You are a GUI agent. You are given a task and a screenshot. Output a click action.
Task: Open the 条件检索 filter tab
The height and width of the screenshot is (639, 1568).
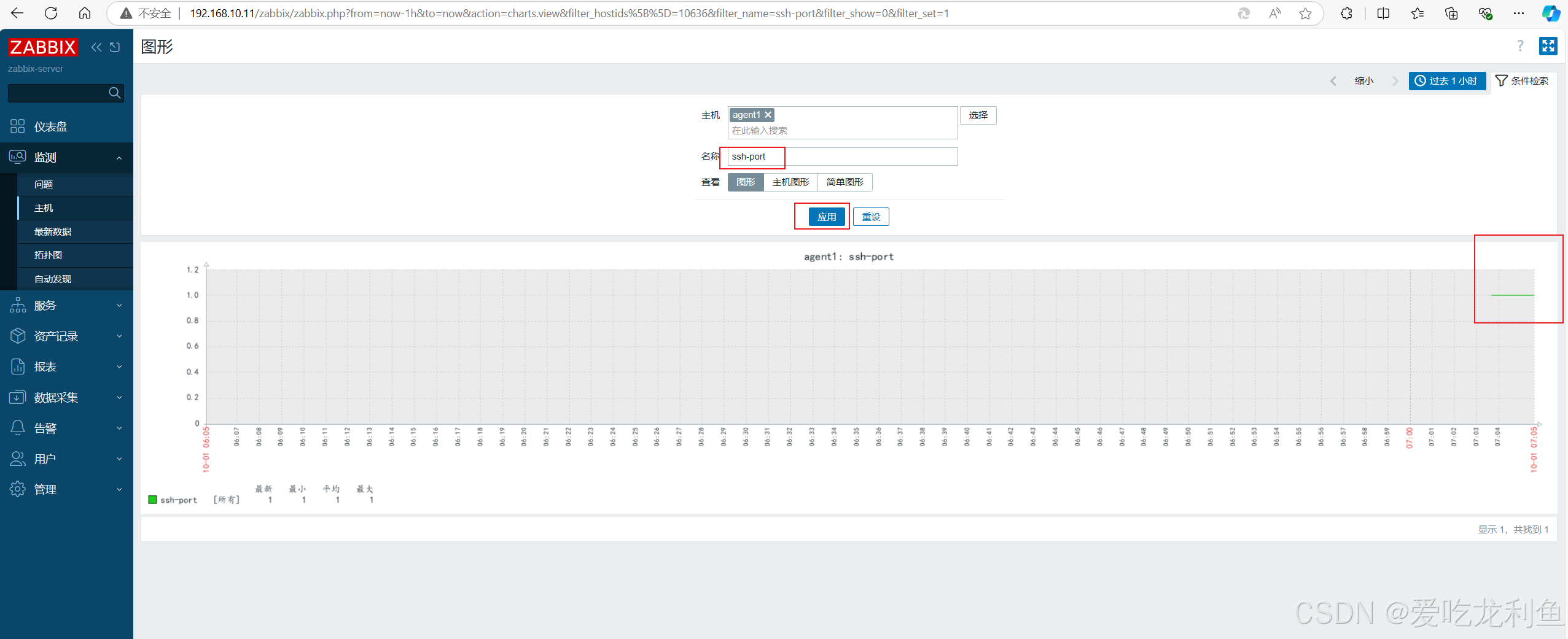1522,81
